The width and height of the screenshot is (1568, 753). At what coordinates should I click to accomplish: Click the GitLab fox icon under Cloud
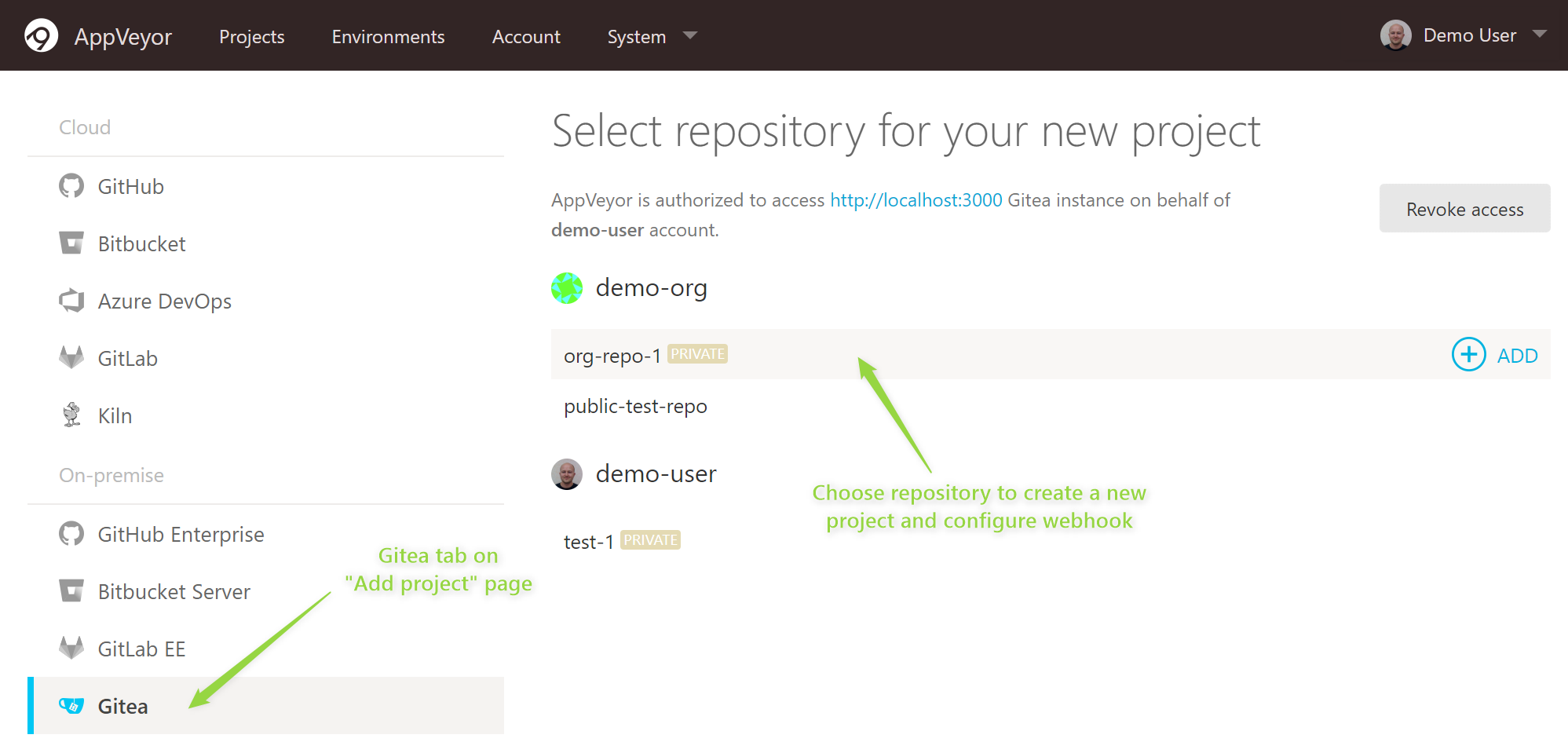(x=71, y=358)
